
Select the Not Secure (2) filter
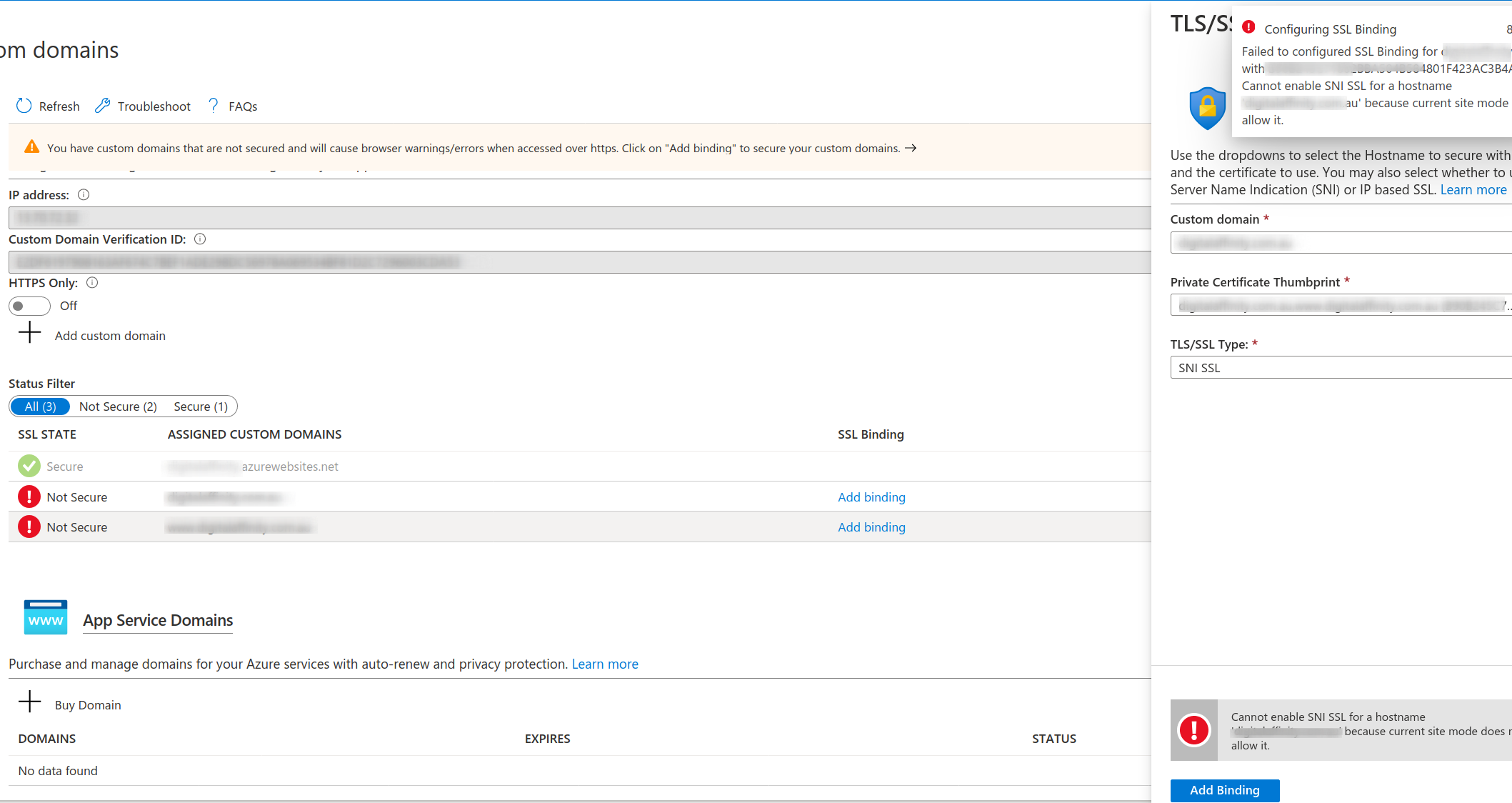[118, 407]
